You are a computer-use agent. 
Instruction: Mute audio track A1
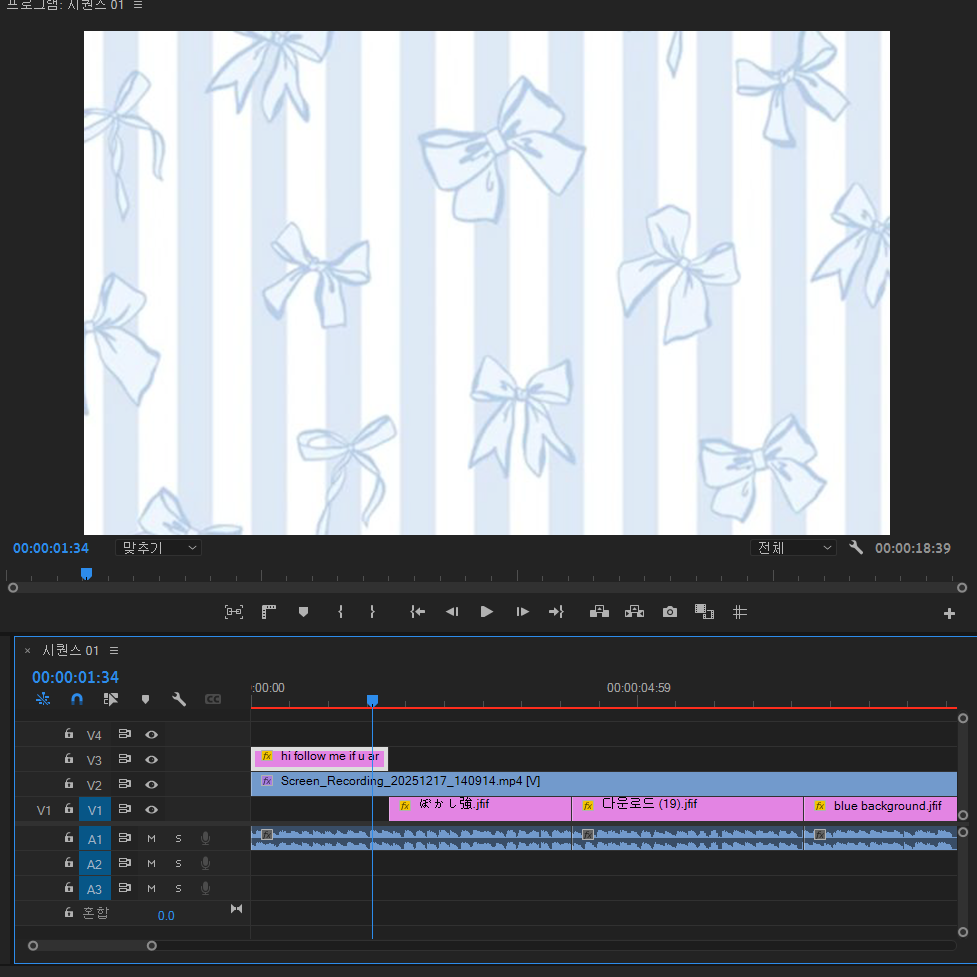tap(152, 838)
